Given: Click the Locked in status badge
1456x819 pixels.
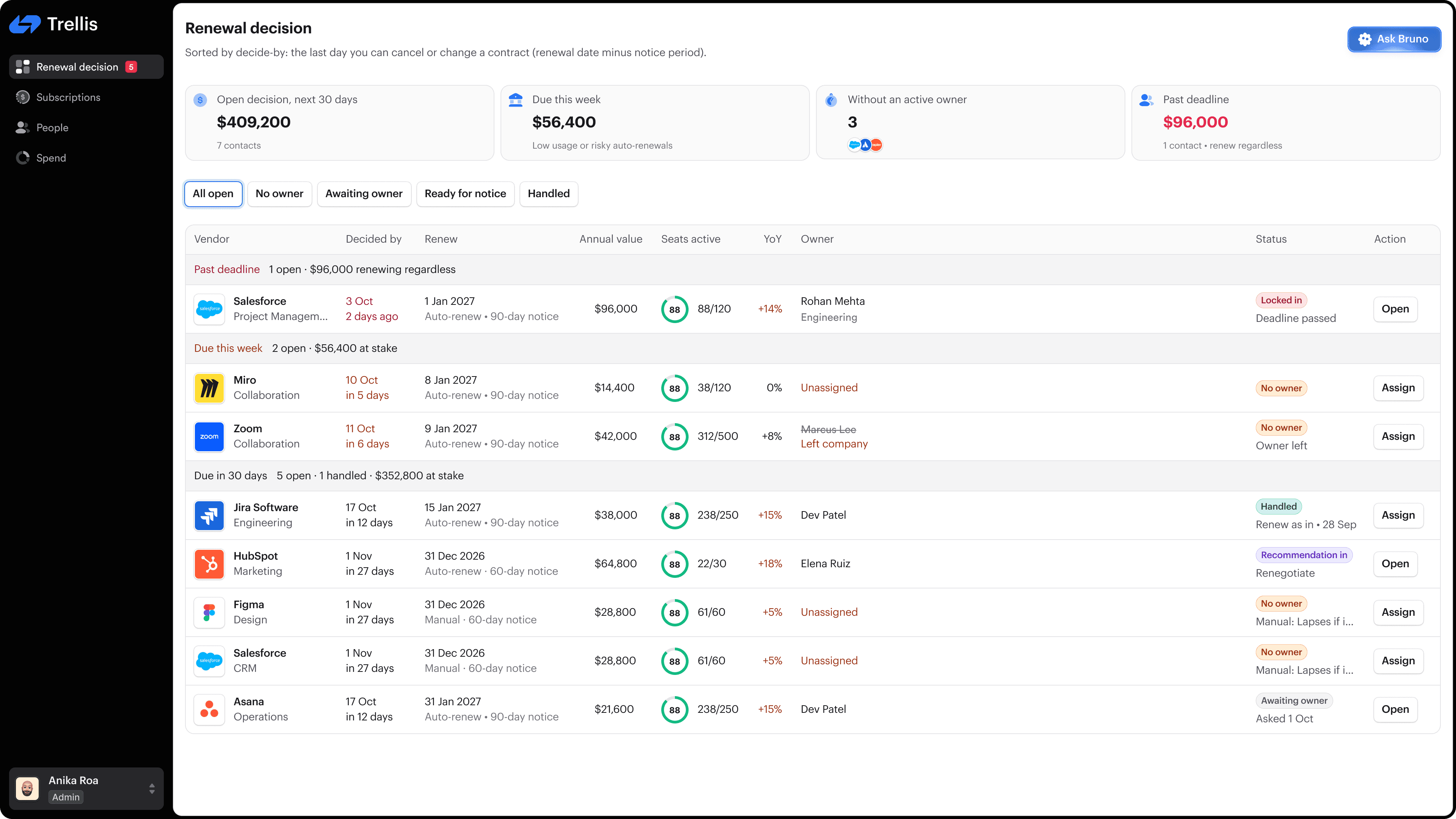Looking at the screenshot, I should click(x=1281, y=301).
